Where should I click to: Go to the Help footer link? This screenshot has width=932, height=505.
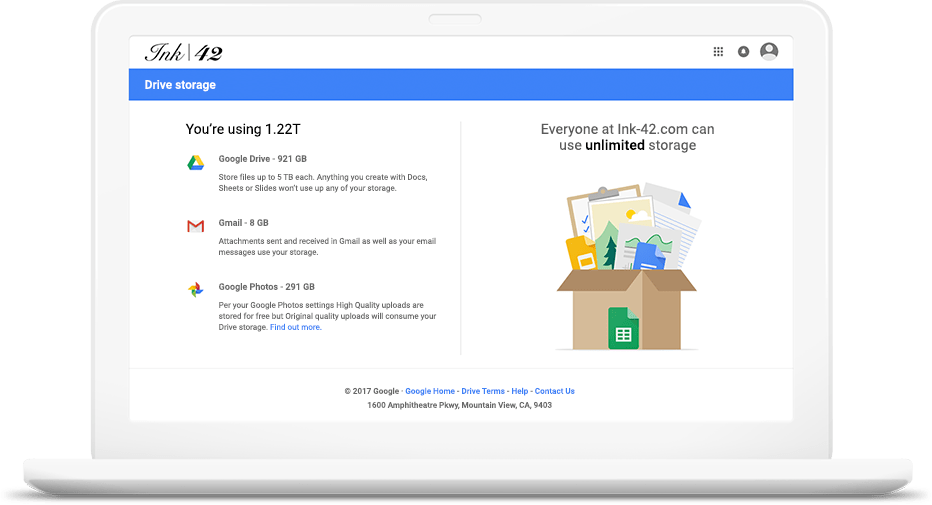tap(520, 391)
